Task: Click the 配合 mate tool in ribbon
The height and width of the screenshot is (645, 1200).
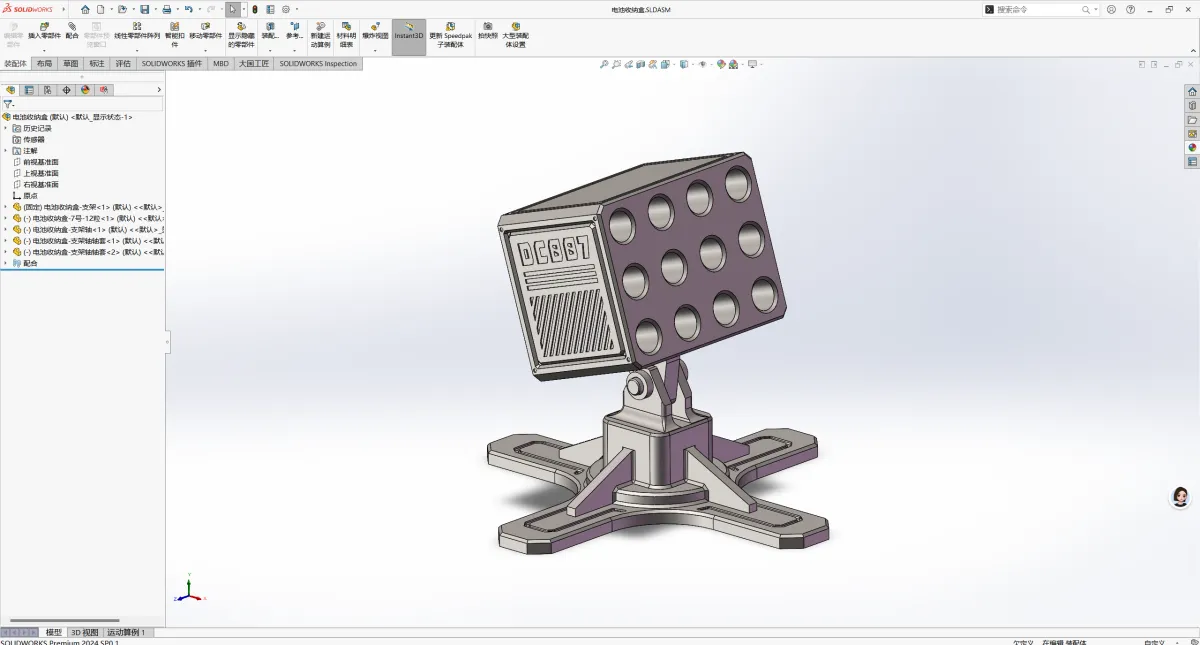Action: [x=72, y=31]
